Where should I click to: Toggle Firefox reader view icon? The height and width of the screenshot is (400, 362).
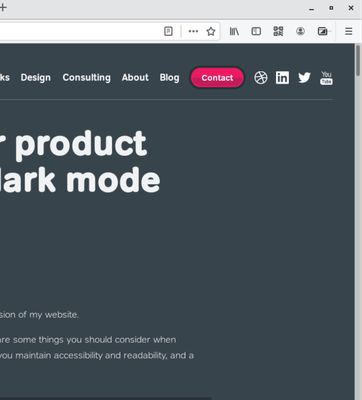pyautogui.click(x=168, y=31)
